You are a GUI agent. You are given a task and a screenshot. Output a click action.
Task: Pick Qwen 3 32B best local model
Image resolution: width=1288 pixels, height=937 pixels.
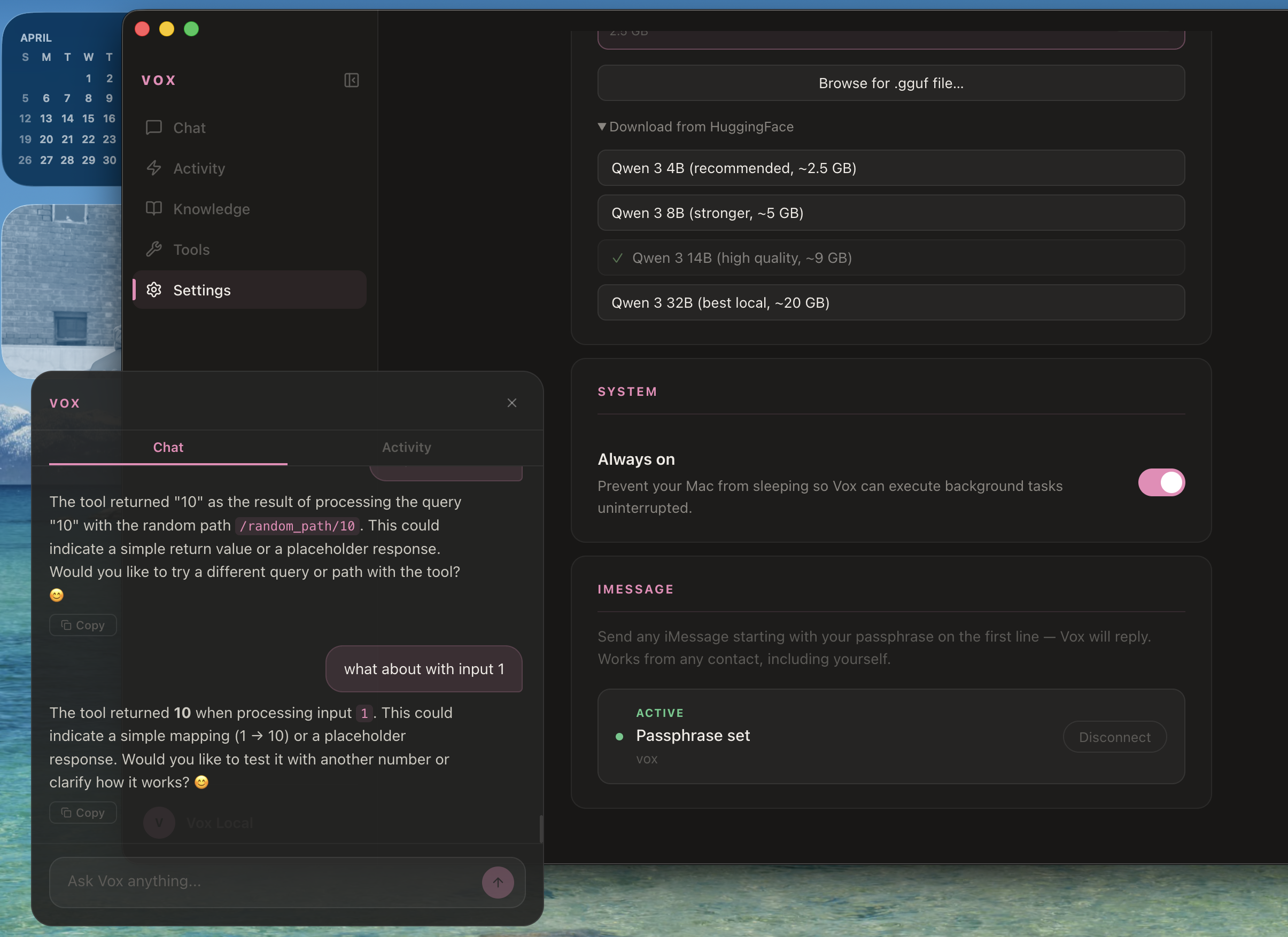(890, 302)
